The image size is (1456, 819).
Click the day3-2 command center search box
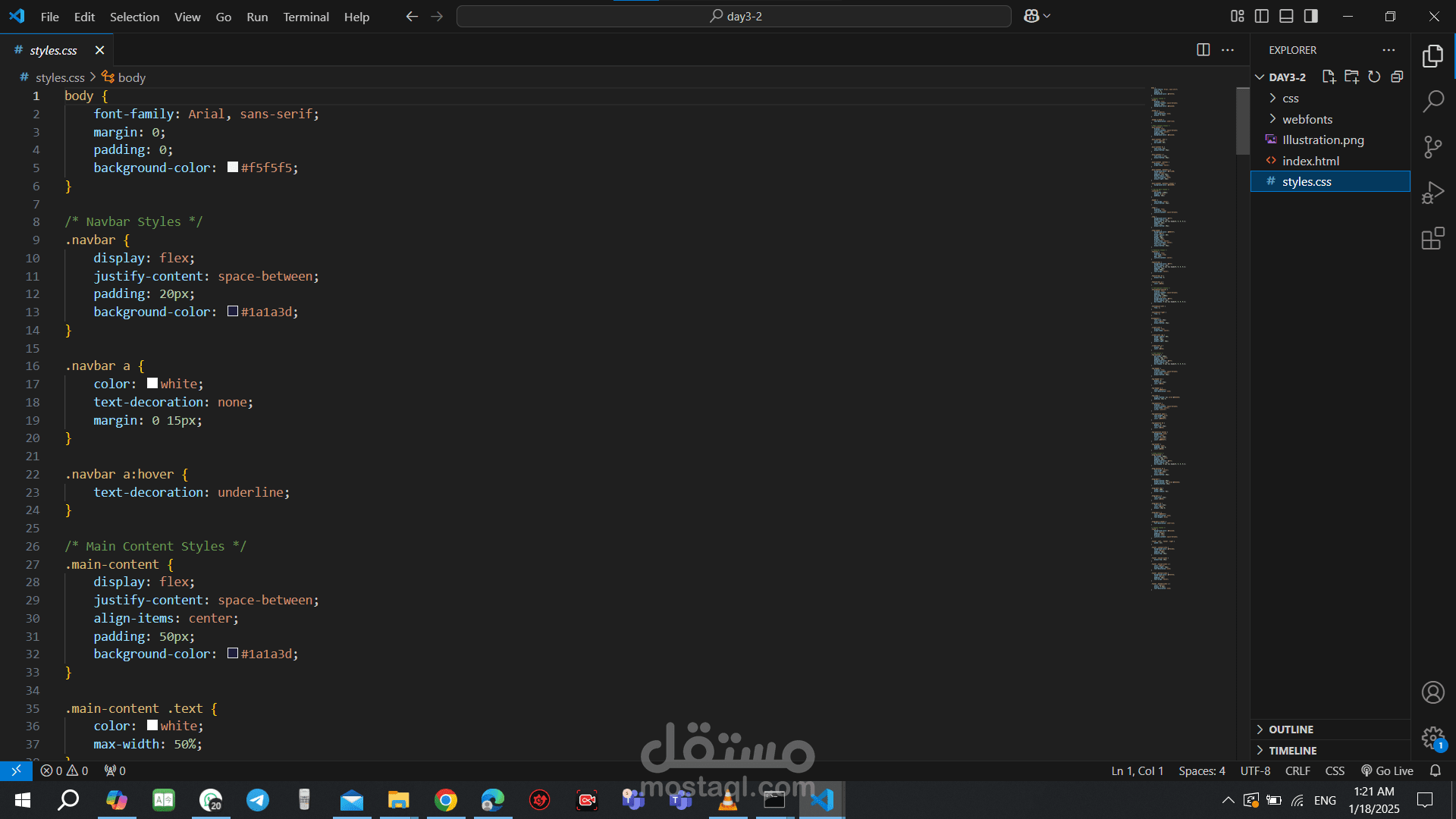pyautogui.click(x=734, y=16)
